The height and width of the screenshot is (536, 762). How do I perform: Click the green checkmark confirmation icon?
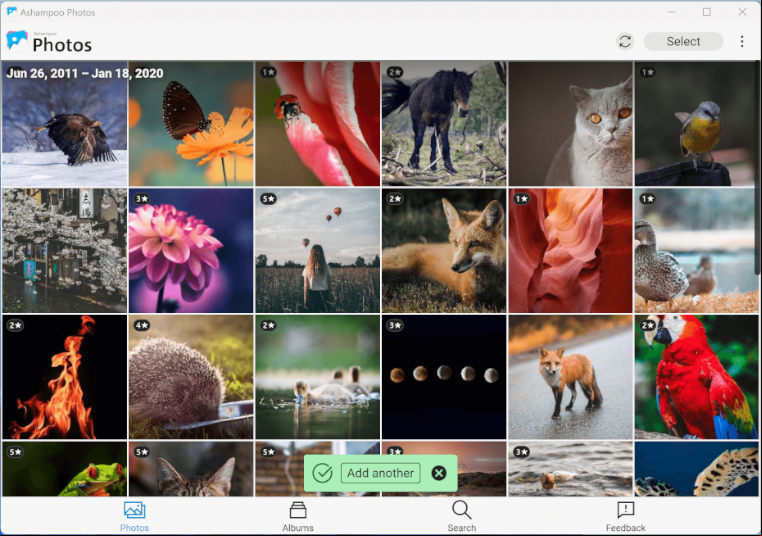[322, 473]
